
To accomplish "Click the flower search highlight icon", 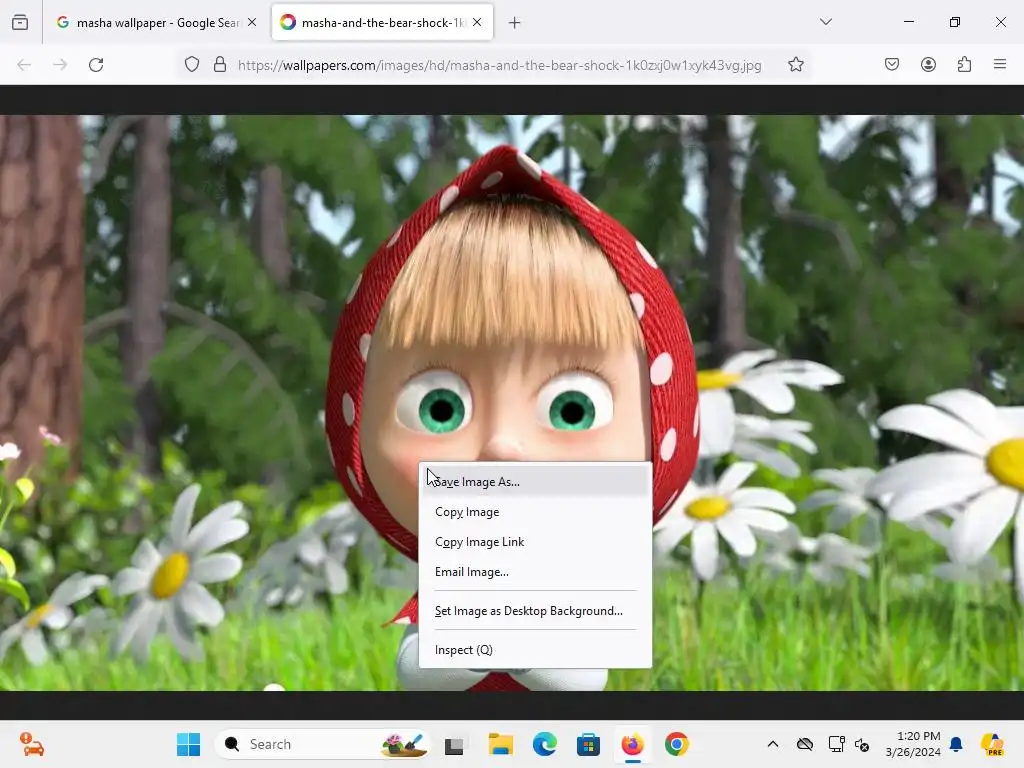I will pos(404,744).
